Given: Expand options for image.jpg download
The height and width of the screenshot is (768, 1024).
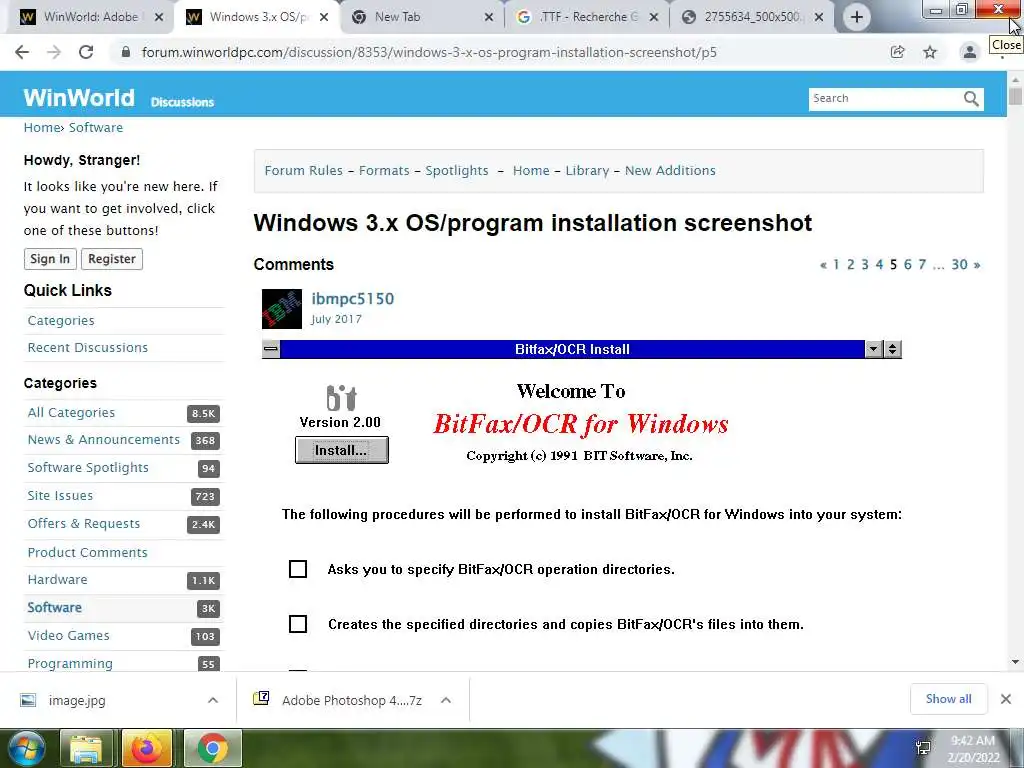Looking at the screenshot, I should coord(213,700).
